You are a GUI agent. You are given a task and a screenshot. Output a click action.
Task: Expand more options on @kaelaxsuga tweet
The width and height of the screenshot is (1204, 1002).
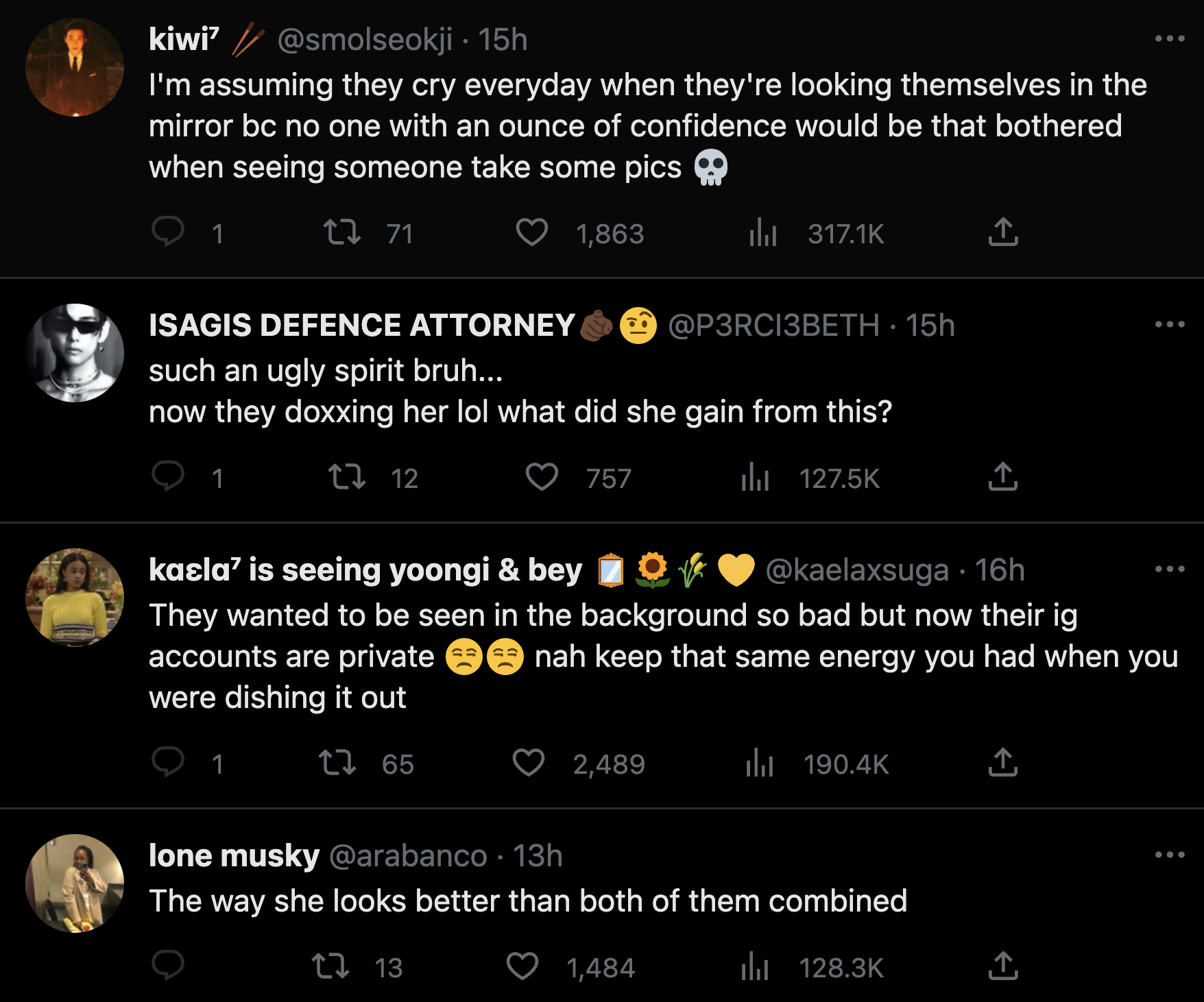[x=1169, y=569]
